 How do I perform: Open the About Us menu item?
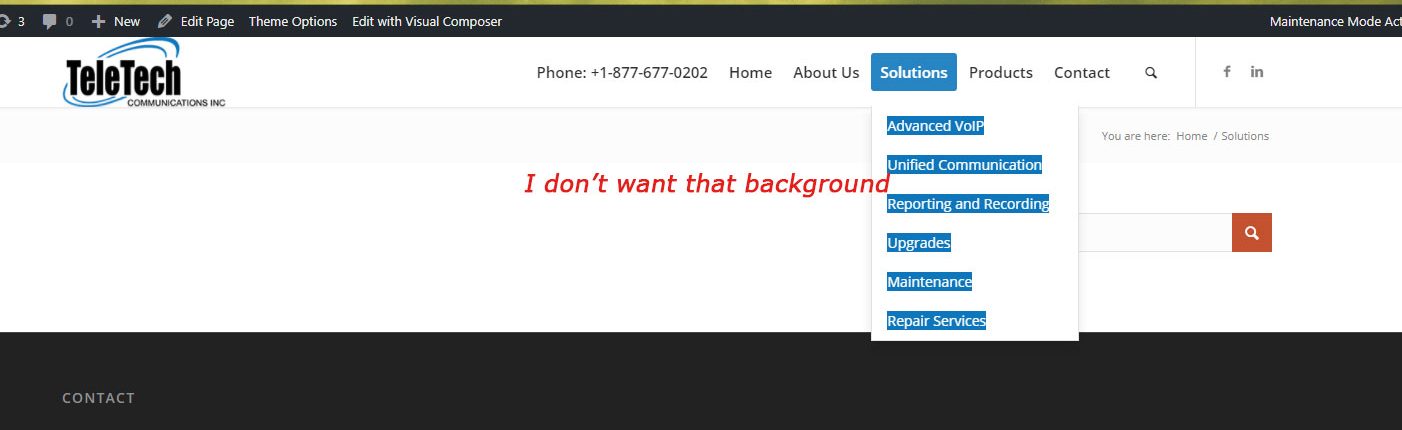coord(826,72)
